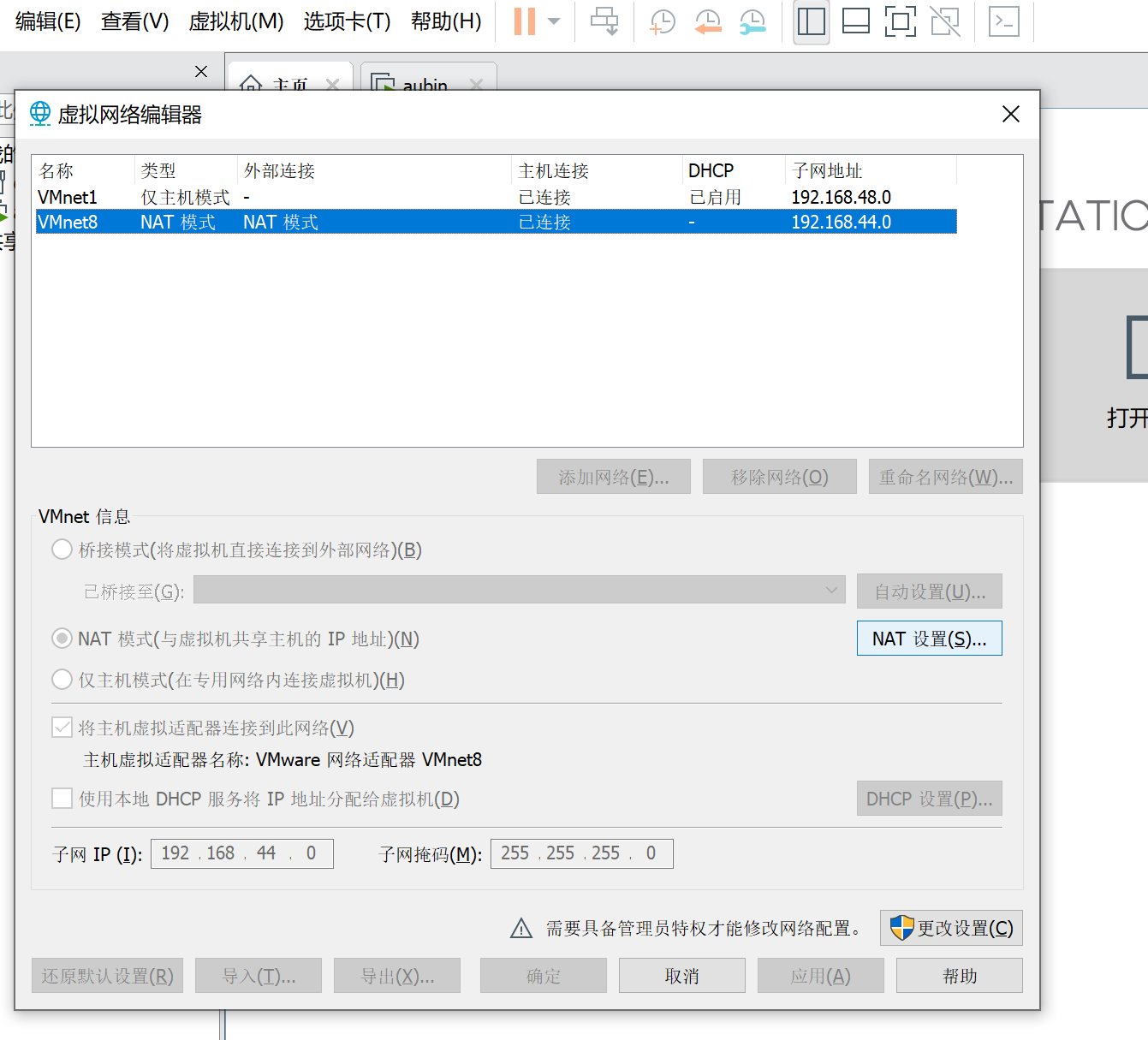
Task: Open the 编辑(E) menu
Action: pos(48,21)
